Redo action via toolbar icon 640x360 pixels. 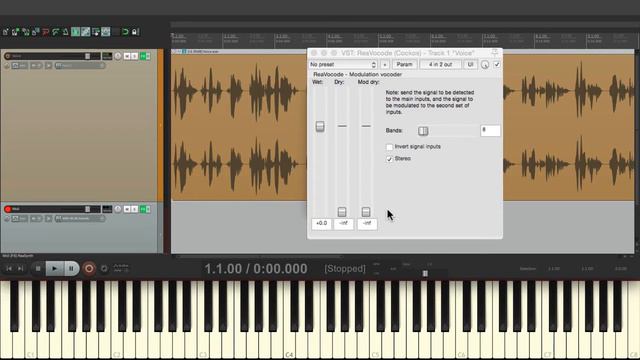point(56,32)
